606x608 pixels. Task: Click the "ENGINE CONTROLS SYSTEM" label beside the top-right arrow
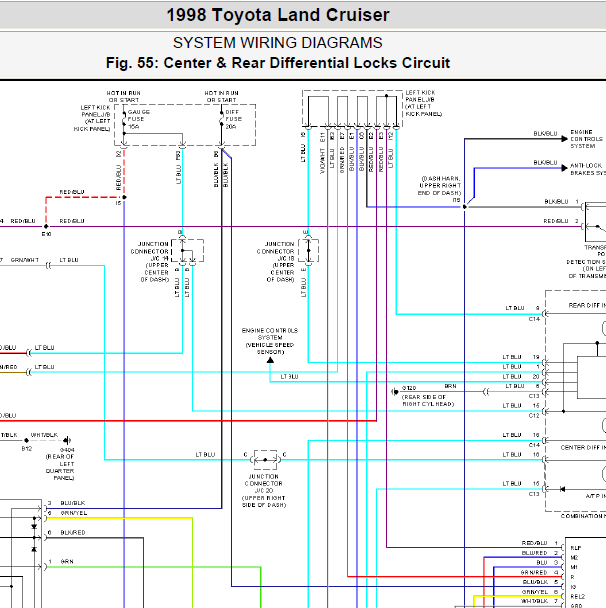[586, 139]
